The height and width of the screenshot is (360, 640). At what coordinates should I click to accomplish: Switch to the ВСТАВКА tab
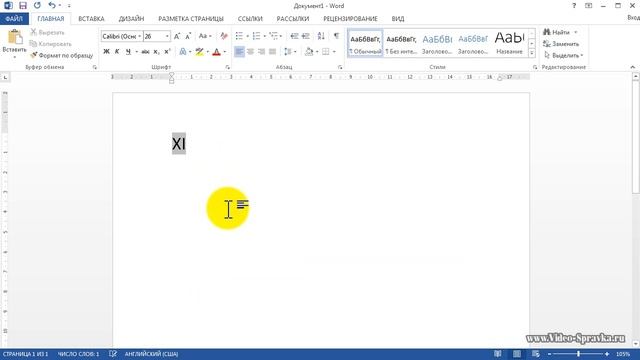[91, 19]
